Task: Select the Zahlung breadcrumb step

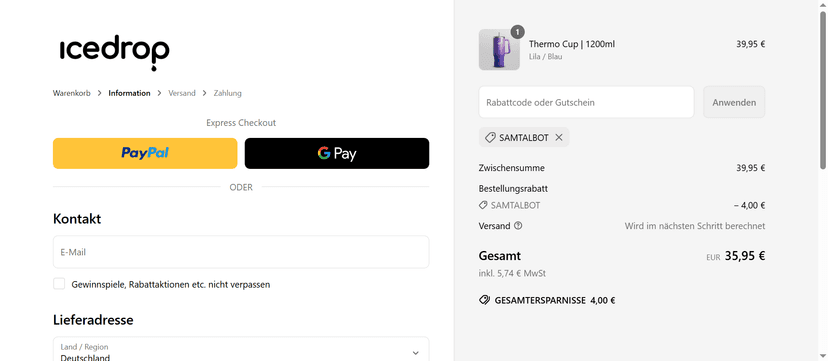Action: tap(228, 93)
